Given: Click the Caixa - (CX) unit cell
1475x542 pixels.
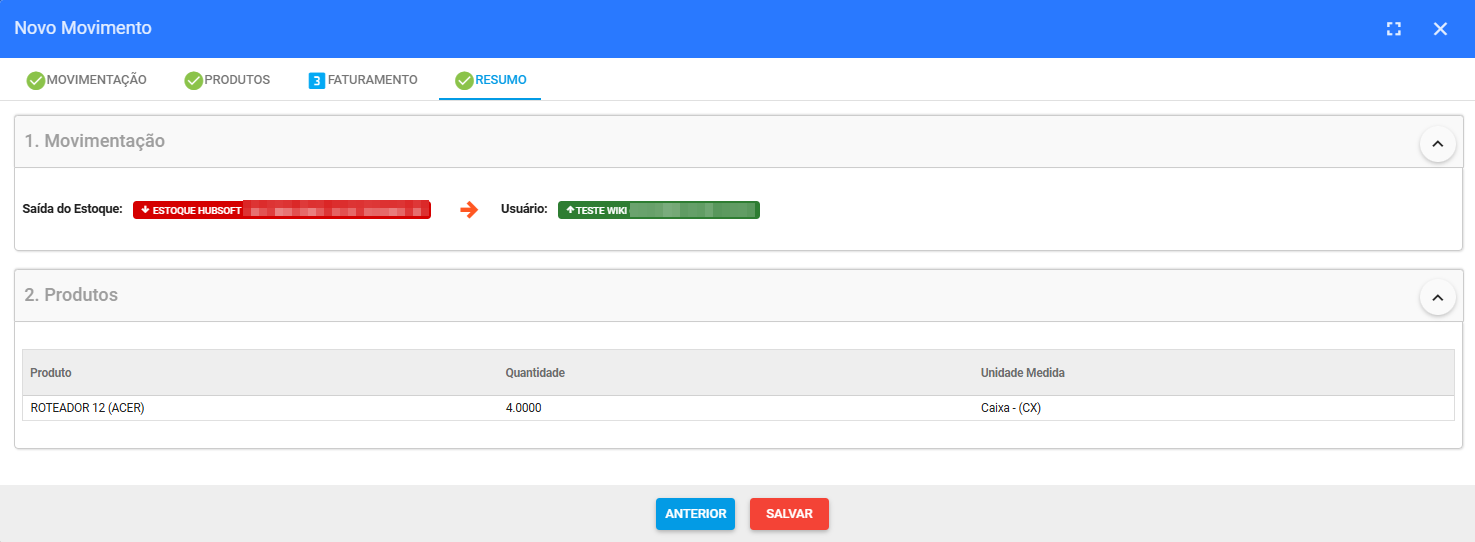Looking at the screenshot, I should point(1011,408).
